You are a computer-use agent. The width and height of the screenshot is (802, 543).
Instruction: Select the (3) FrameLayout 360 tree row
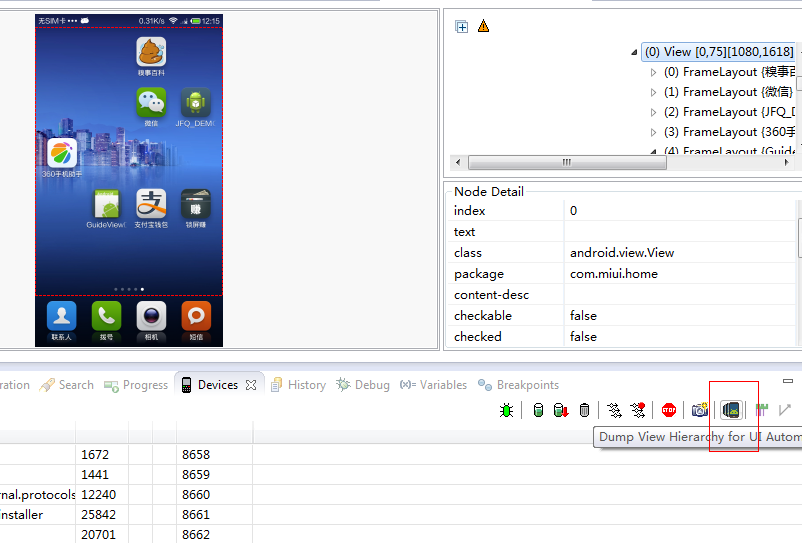(729, 132)
